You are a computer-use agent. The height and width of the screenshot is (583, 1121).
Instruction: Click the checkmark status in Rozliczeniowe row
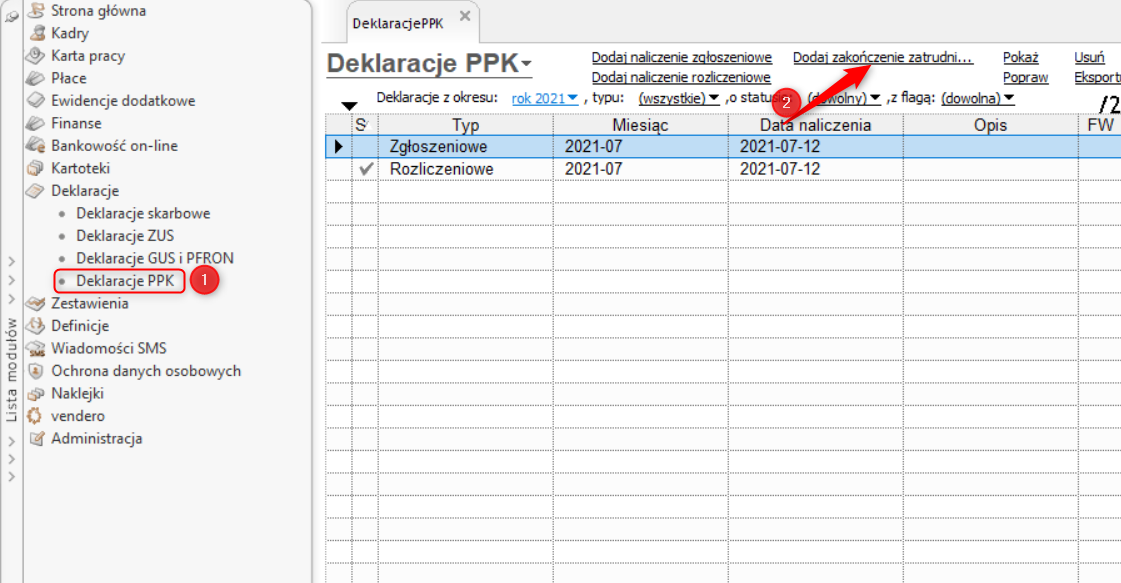coord(366,169)
